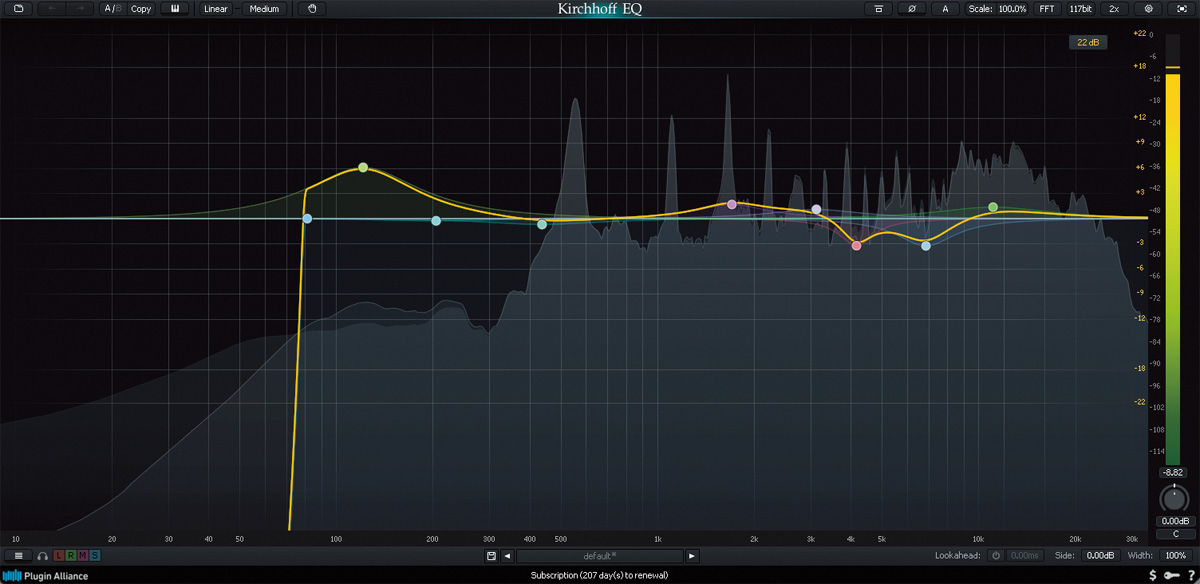1200x584 pixels.
Task: Toggle the piano keyboard display icon
Action: [x=175, y=9]
